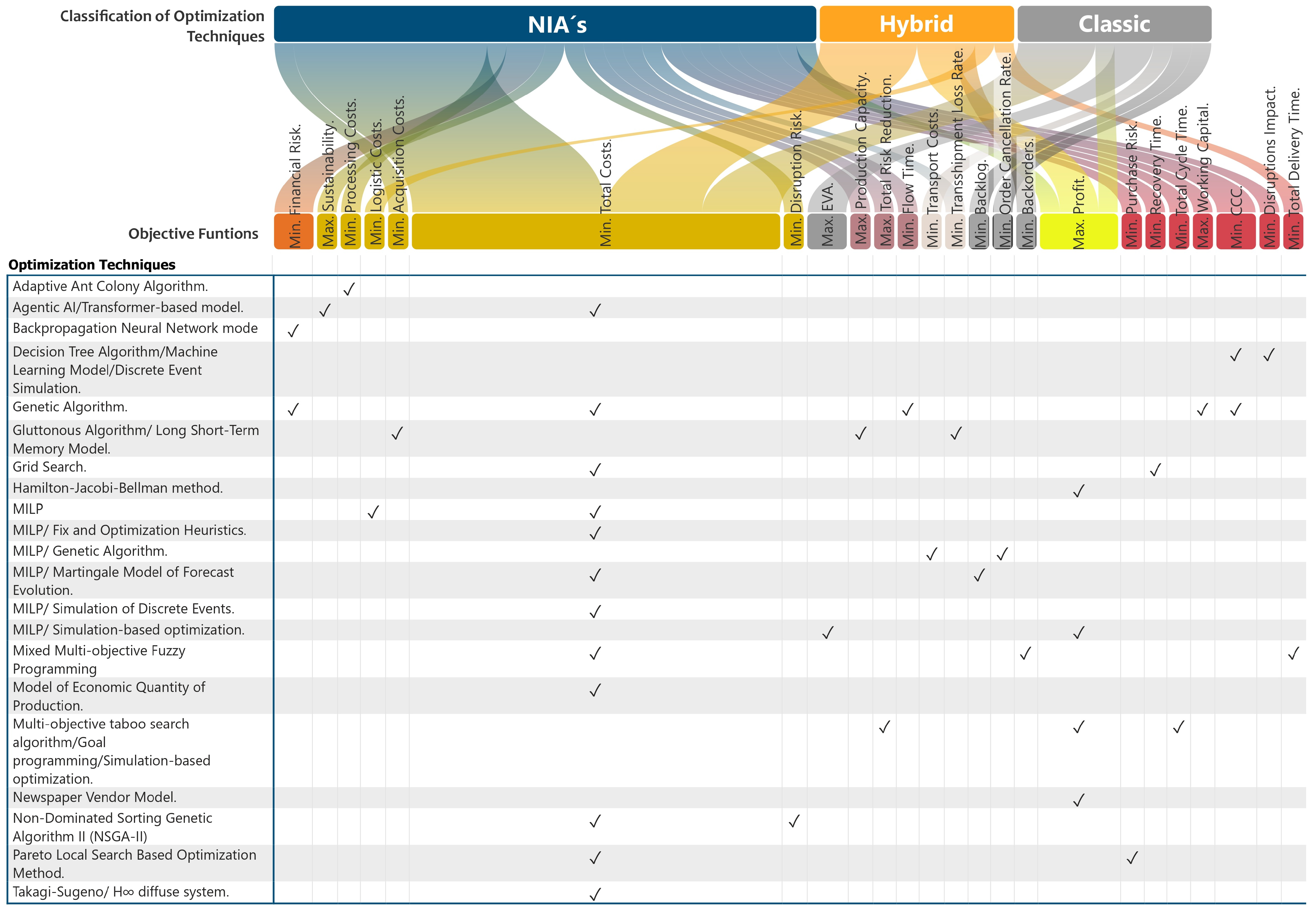Click Backpropagation Neural Network Financial Risk checkmark
The width and height of the screenshot is (1316, 912).
click(x=293, y=331)
